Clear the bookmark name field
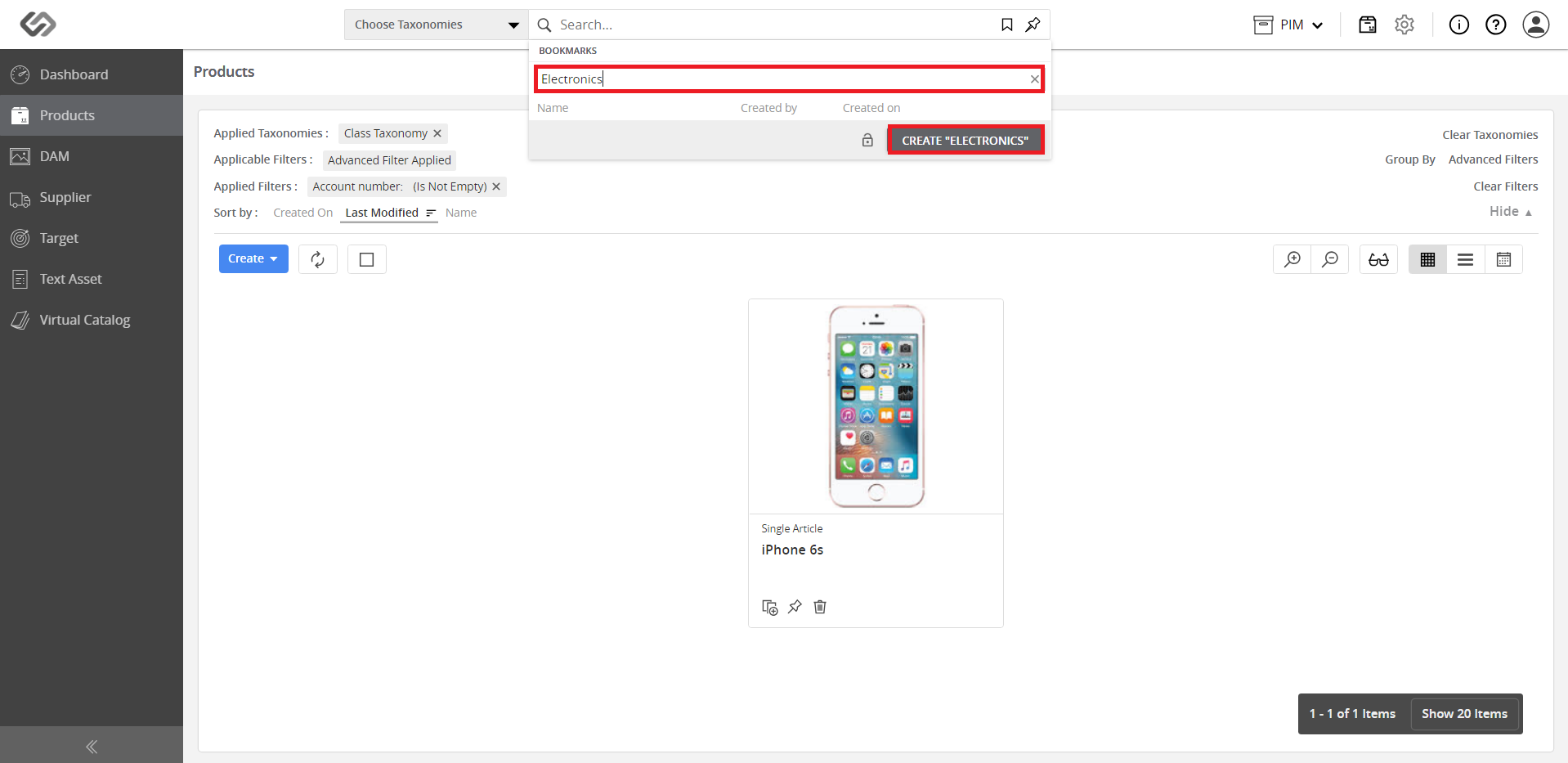The image size is (1568, 763). 1035,79
